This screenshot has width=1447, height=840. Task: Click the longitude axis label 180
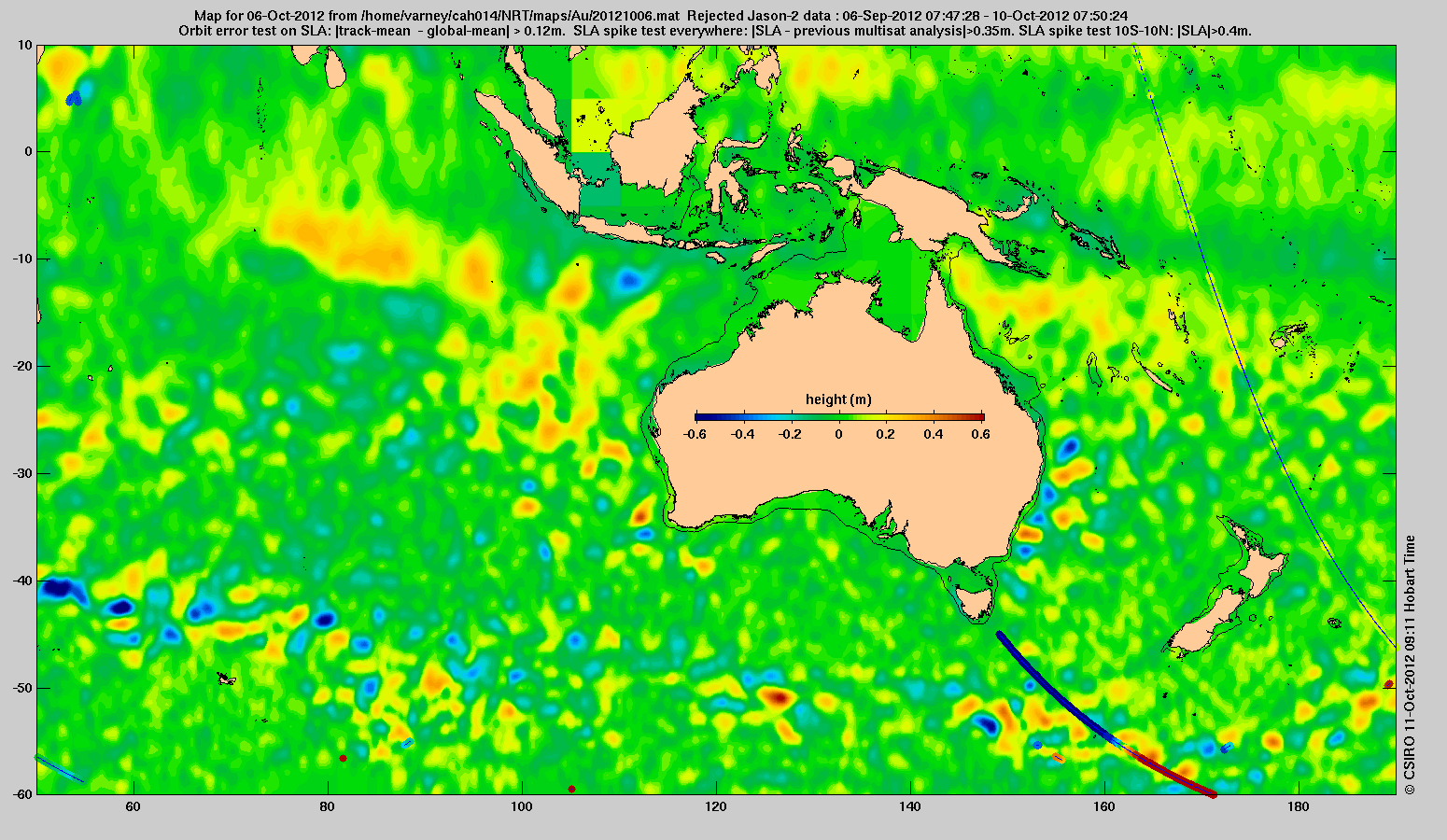click(1299, 805)
